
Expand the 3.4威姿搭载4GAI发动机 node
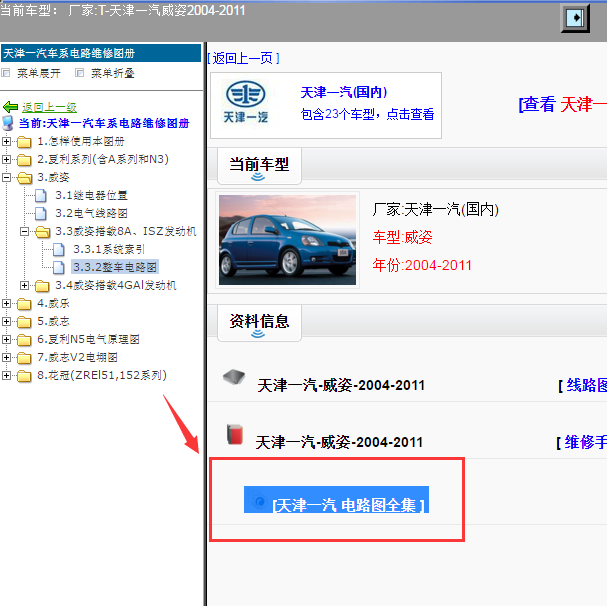click(x=24, y=285)
